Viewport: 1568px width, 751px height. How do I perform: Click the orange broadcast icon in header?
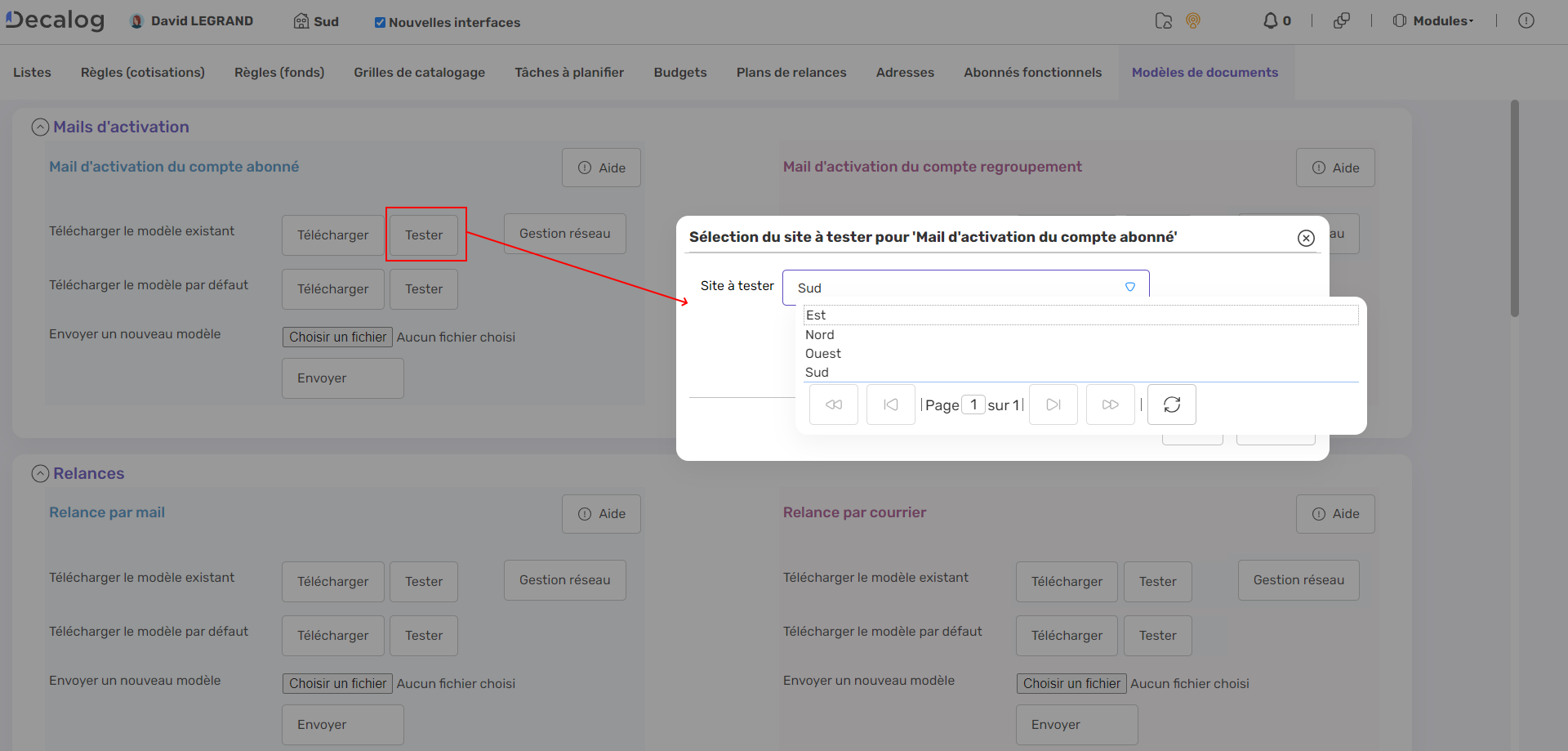[1193, 21]
